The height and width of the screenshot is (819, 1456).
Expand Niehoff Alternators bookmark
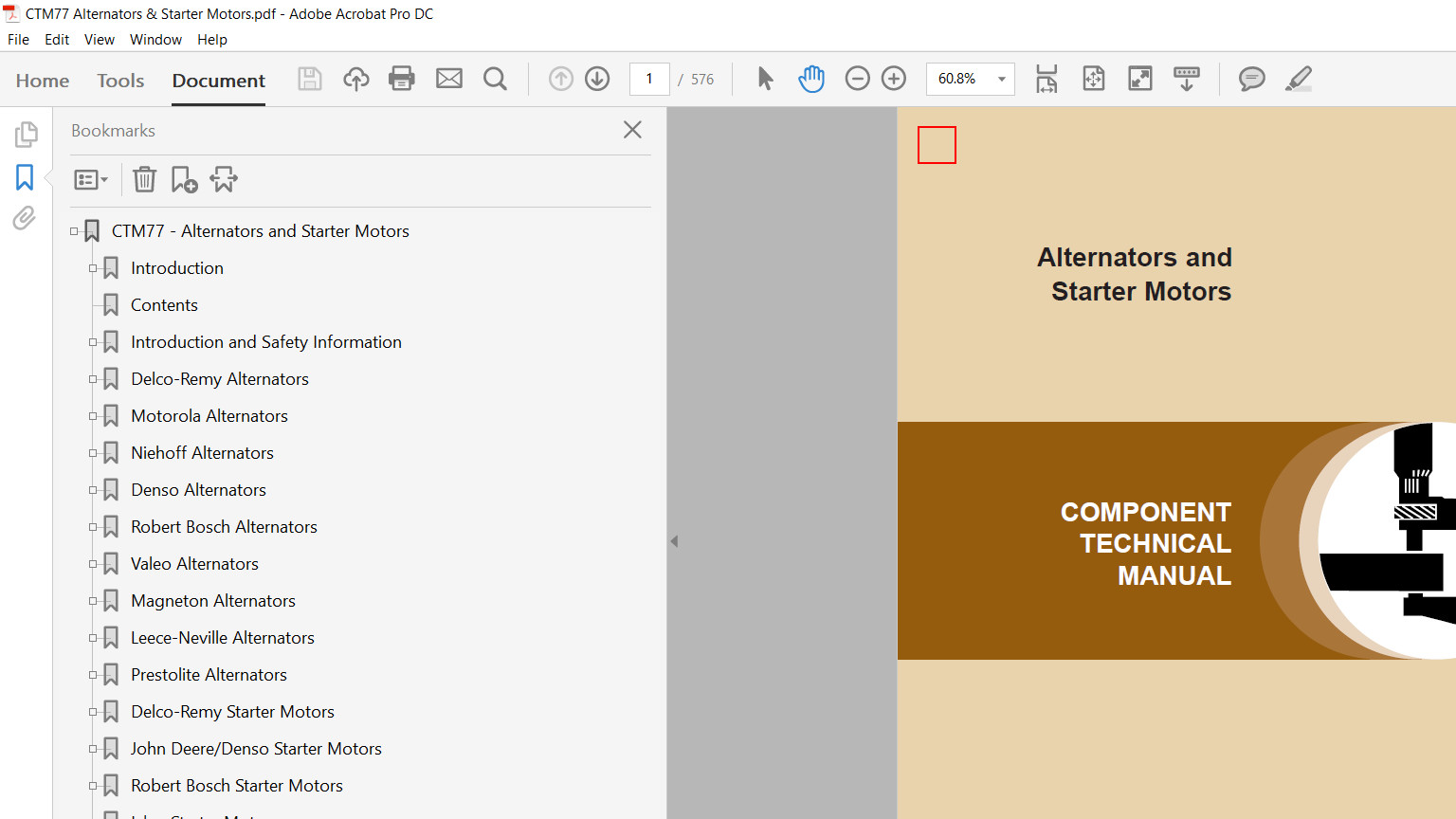click(93, 453)
